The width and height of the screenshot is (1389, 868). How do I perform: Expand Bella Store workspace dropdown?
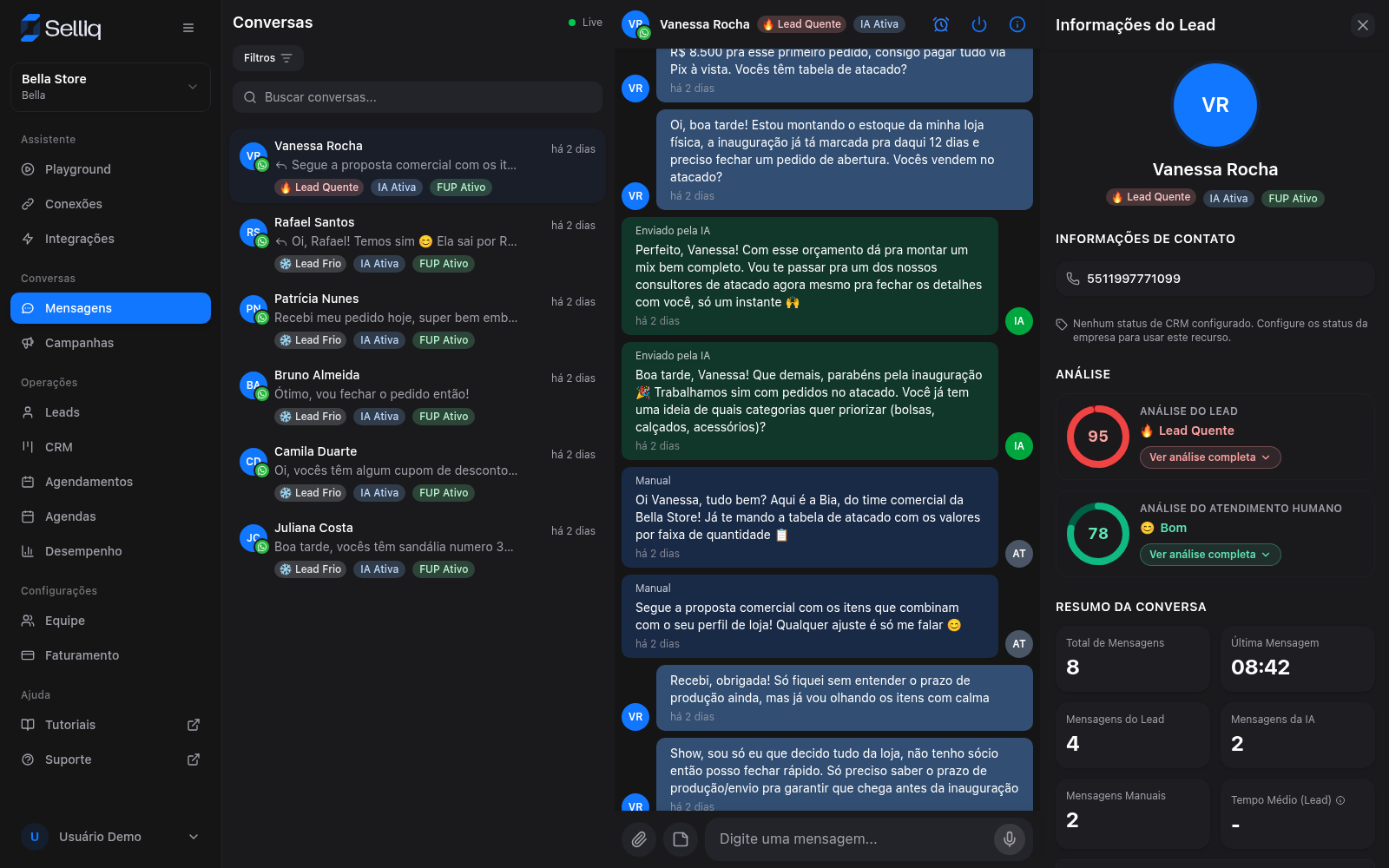tap(110, 87)
